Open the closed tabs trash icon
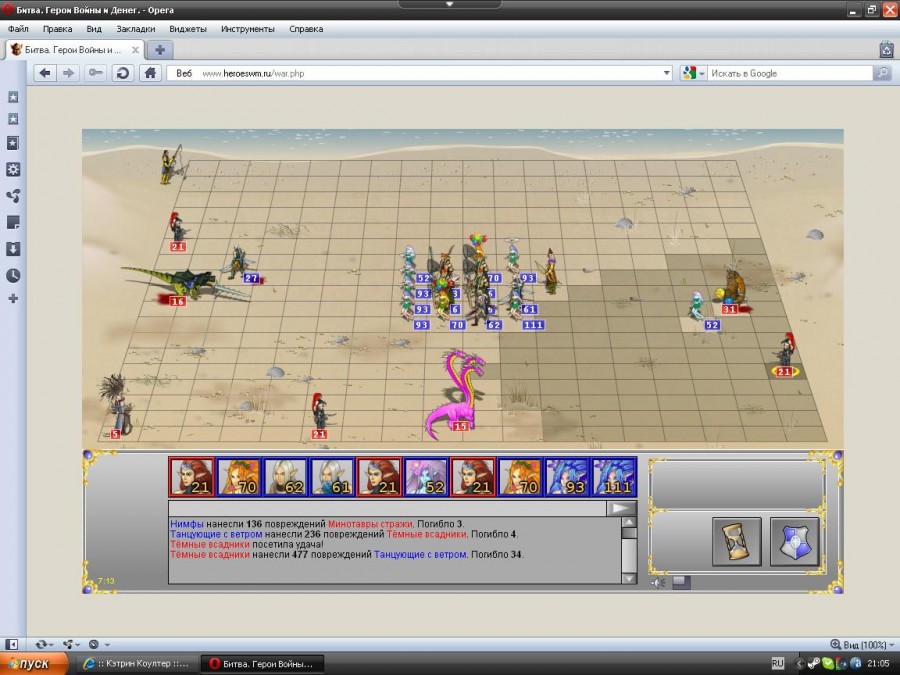The width and height of the screenshot is (900, 675). coord(887,49)
